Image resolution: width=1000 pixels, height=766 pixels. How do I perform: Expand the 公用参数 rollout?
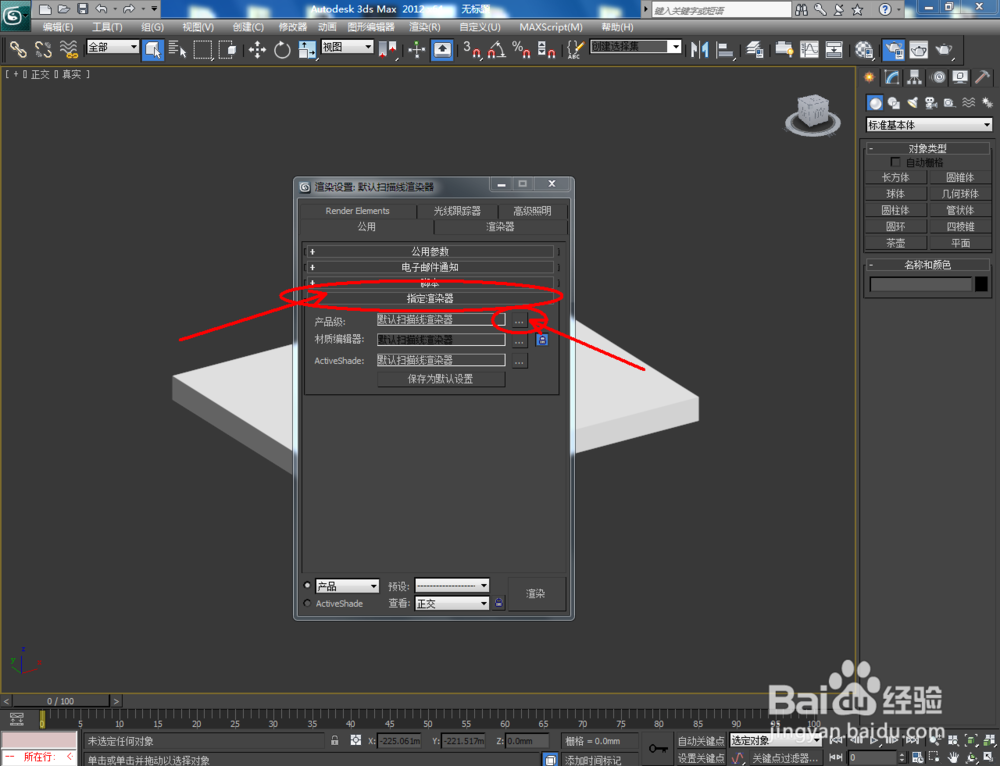tap(429, 251)
